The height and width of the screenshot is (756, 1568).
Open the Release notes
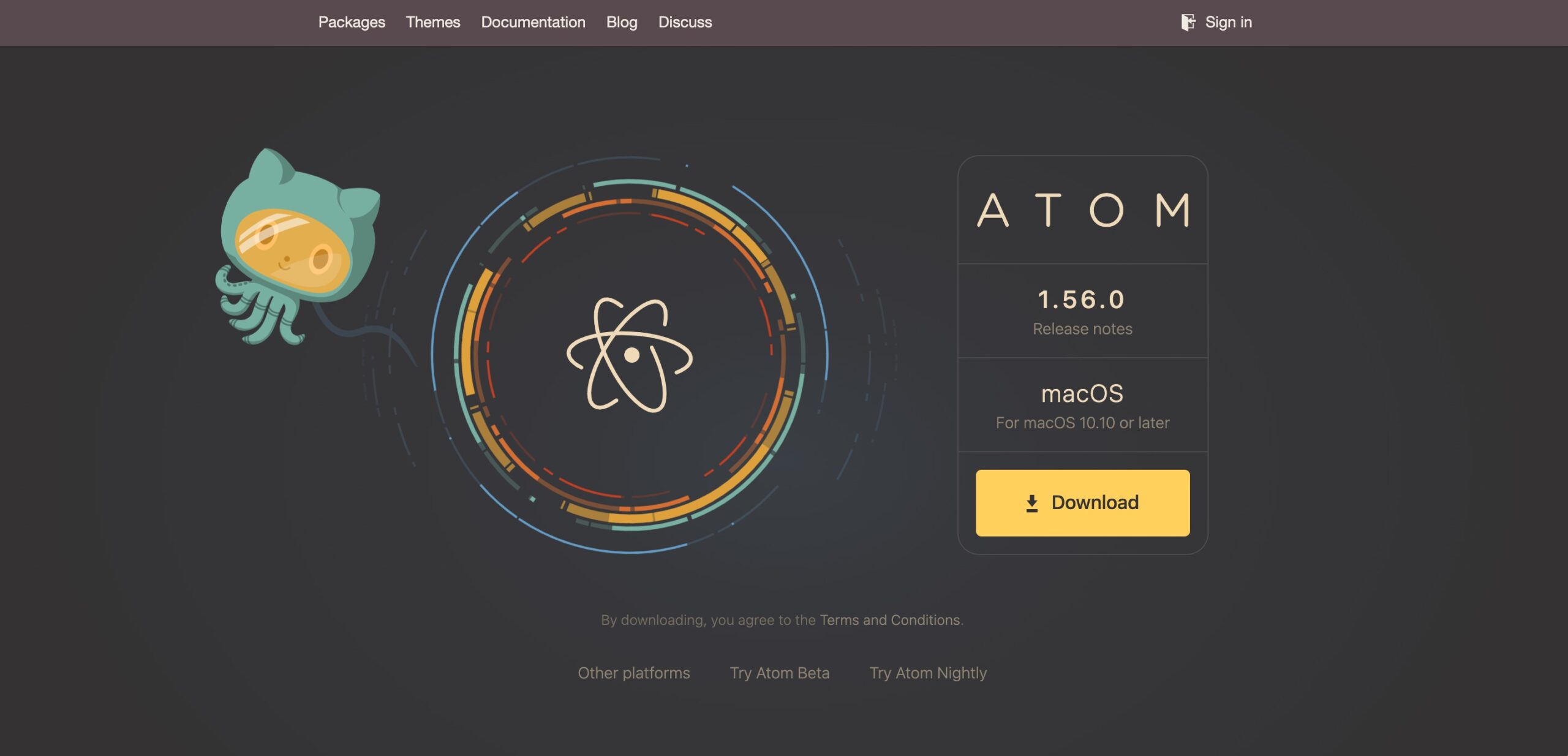click(1082, 328)
